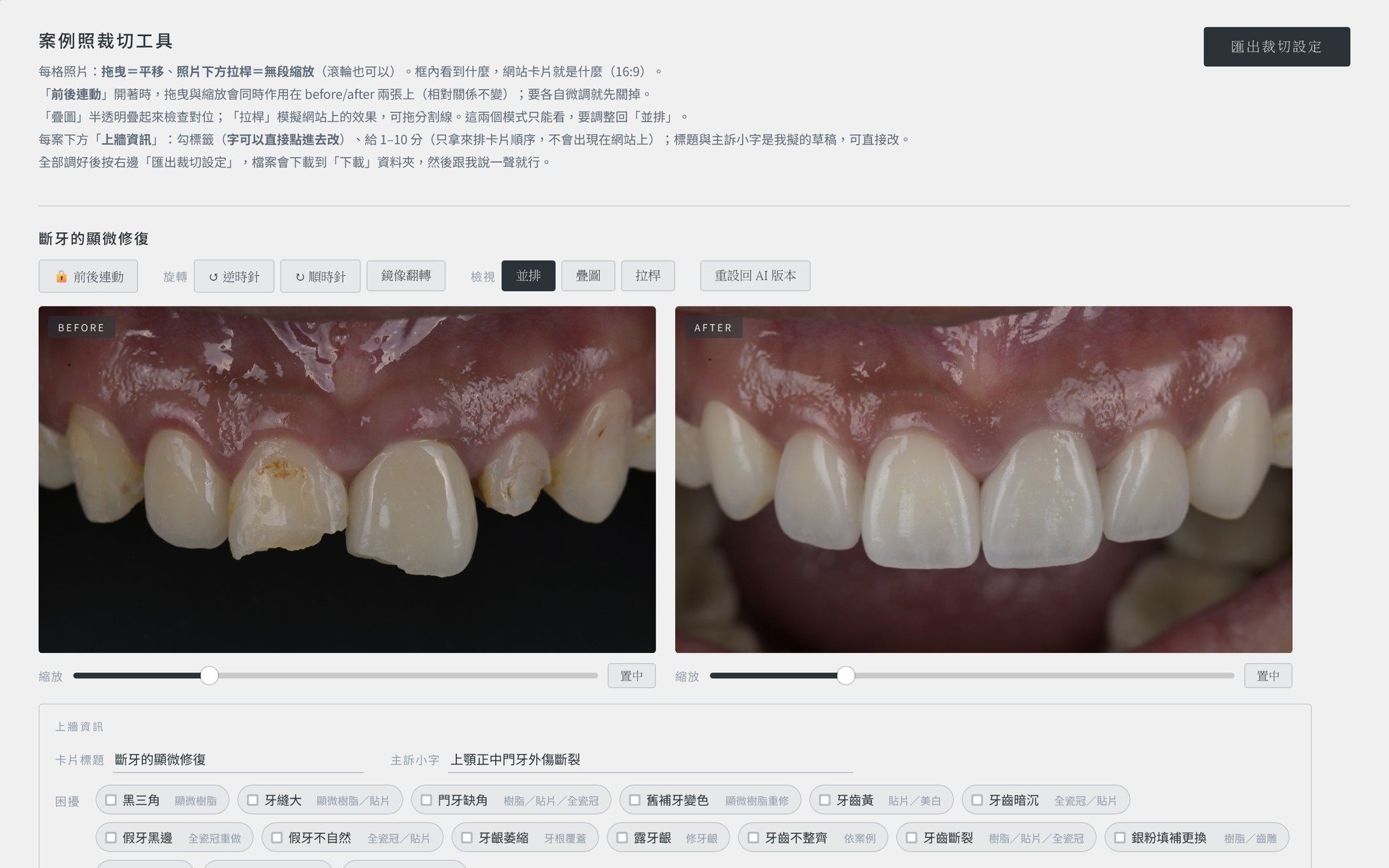Select the 並排 view tab

[x=528, y=276]
